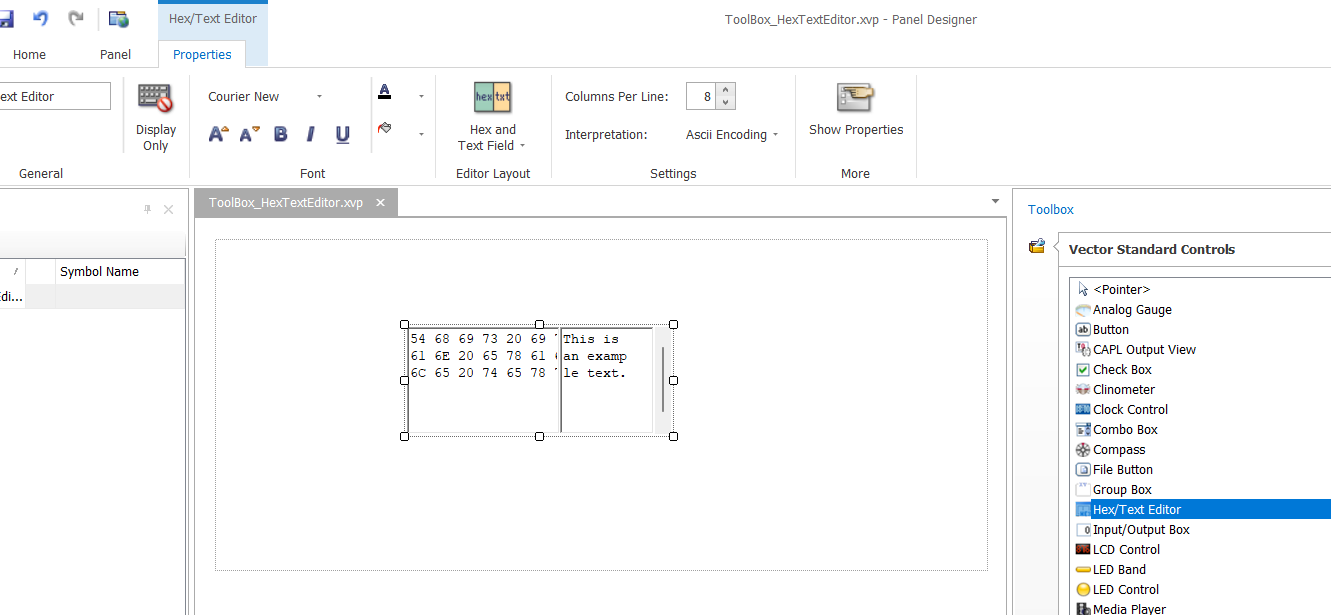Switch to Panel ribbon tab
Image resolution: width=1331 pixels, height=615 pixels.
coord(116,54)
